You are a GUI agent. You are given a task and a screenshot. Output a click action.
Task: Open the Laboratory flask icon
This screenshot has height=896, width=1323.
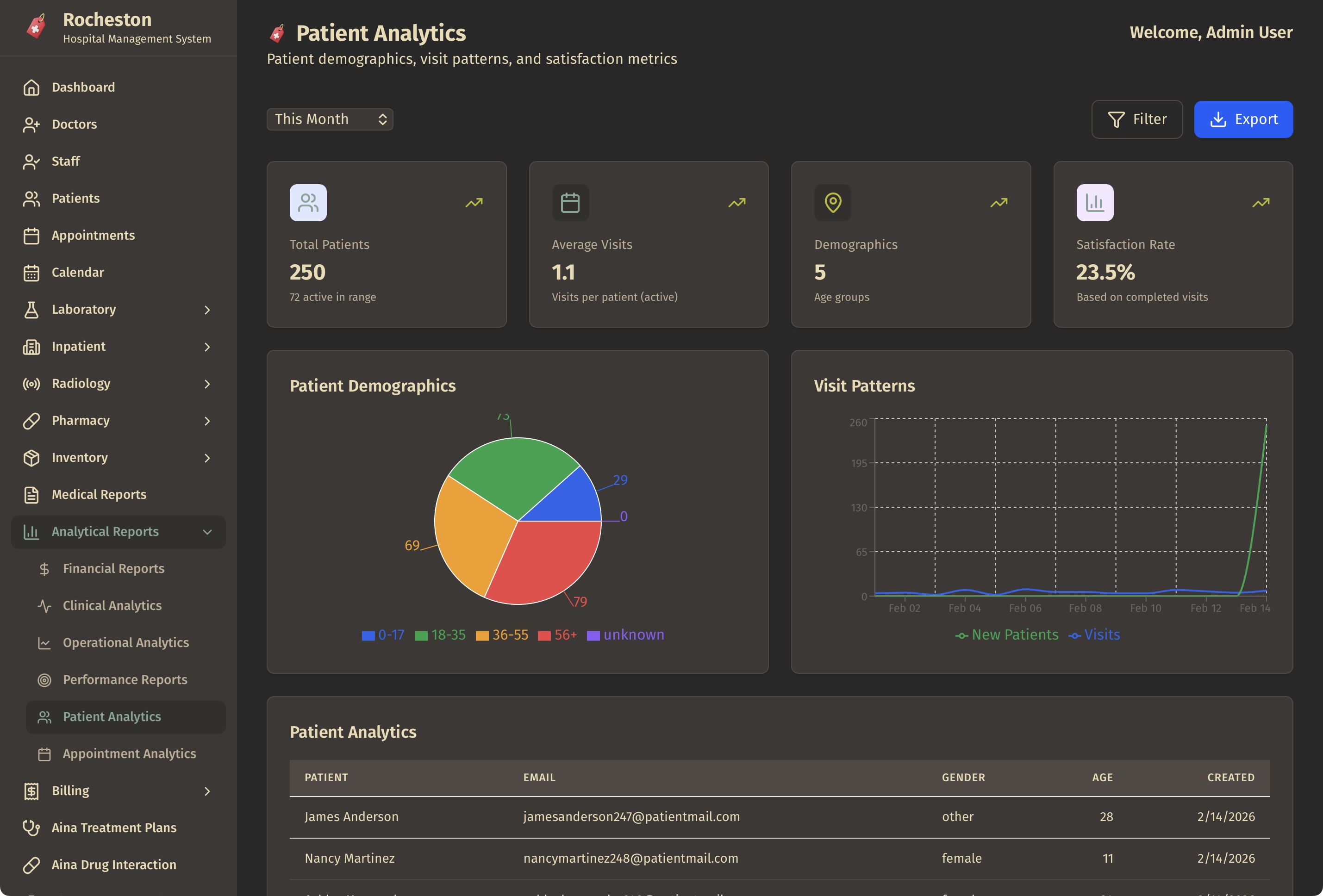coord(31,309)
